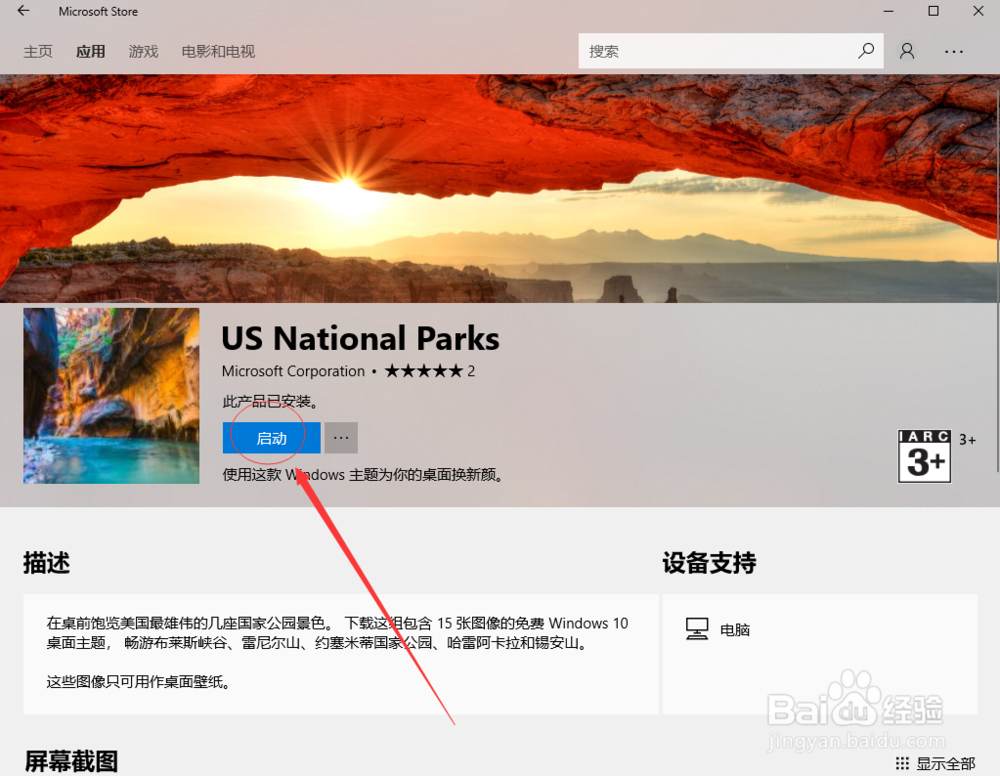Click the search magnifier icon
Image resolution: width=1000 pixels, height=776 pixels.
pyautogui.click(x=865, y=51)
